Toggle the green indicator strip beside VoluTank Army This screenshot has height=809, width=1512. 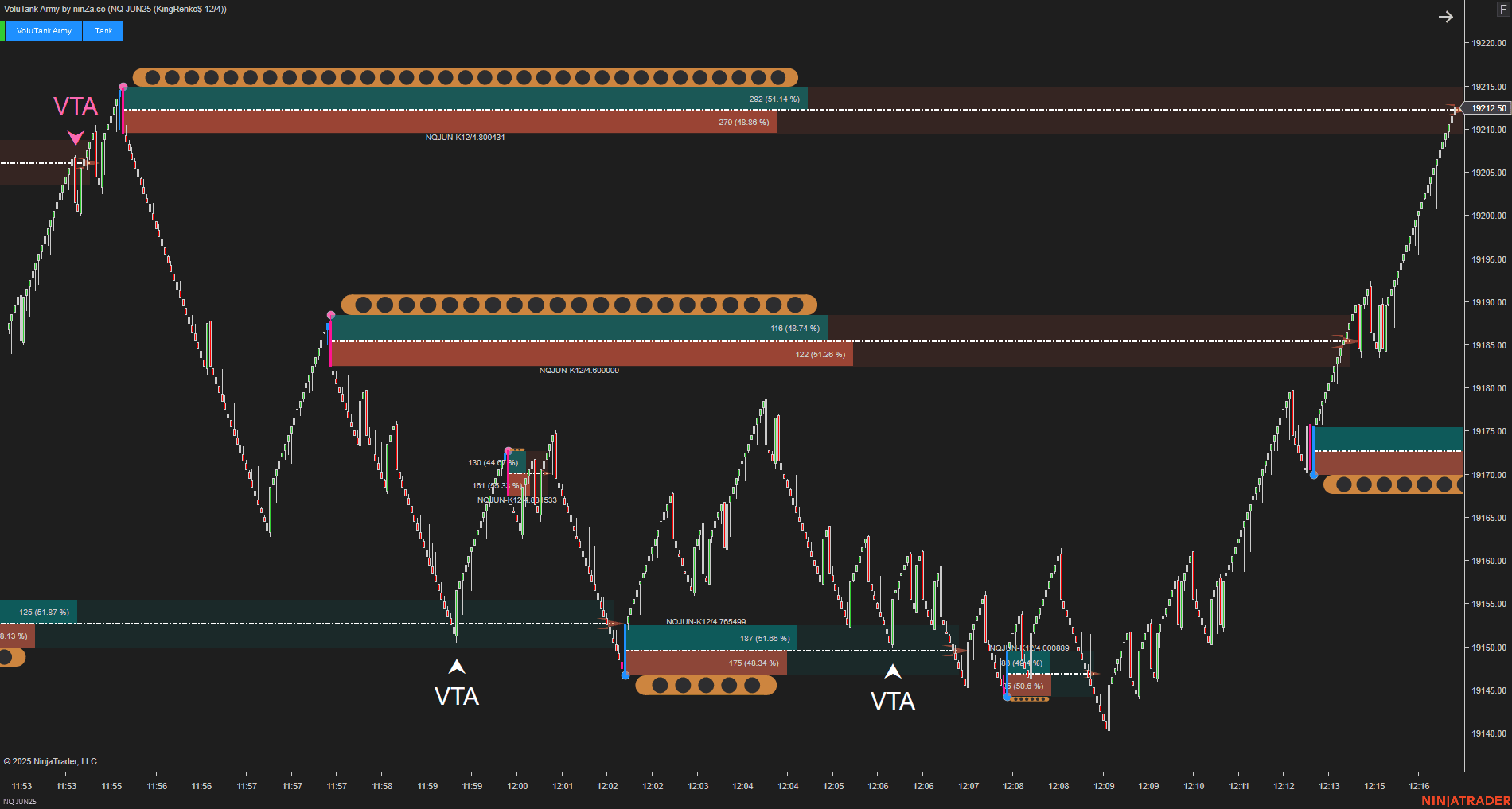click(x=2, y=31)
